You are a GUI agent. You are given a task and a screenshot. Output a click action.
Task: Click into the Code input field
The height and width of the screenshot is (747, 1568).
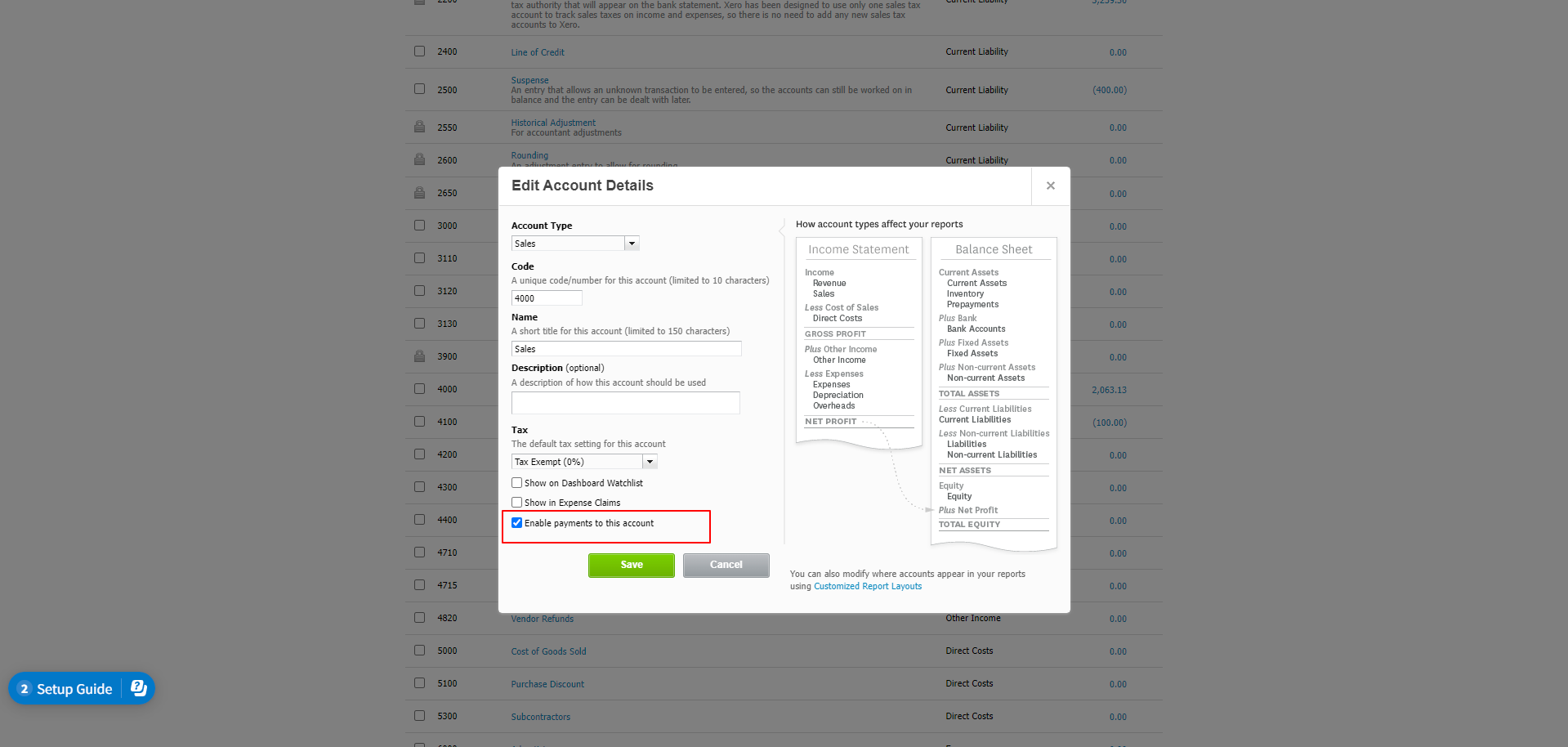(547, 298)
